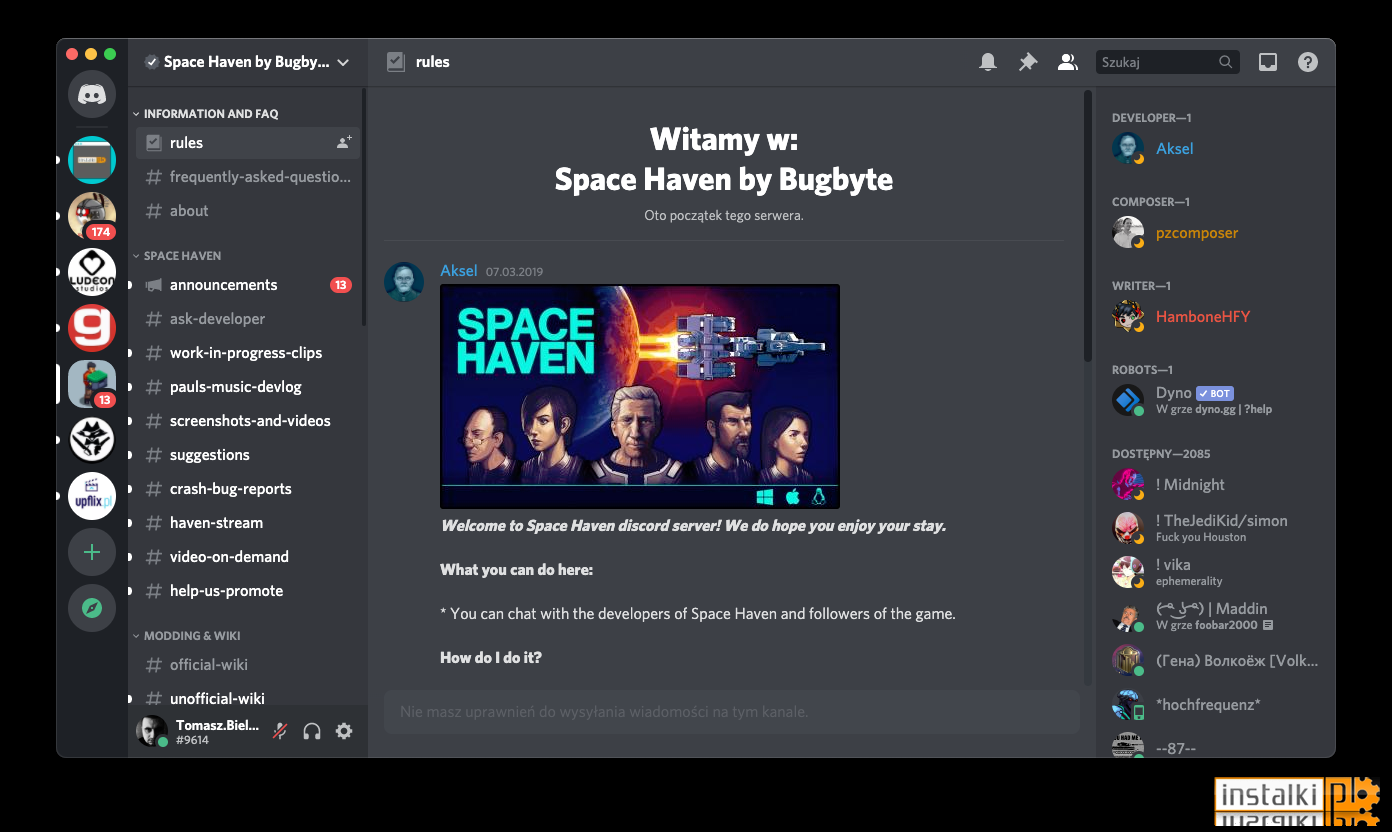
Task: Open the video-on-demand channel
Action: click(248, 557)
